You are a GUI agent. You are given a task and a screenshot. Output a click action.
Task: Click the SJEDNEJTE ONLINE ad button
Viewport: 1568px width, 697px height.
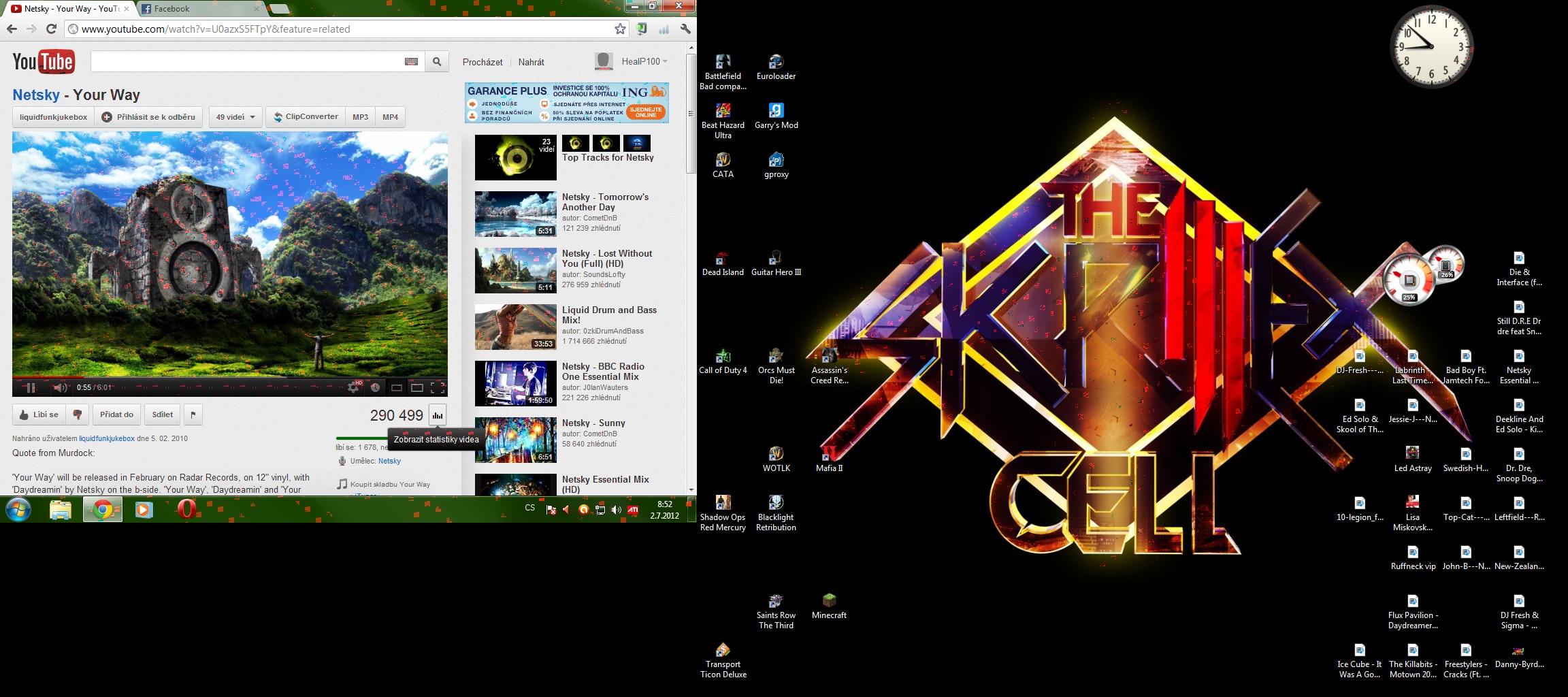pos(646,112)
